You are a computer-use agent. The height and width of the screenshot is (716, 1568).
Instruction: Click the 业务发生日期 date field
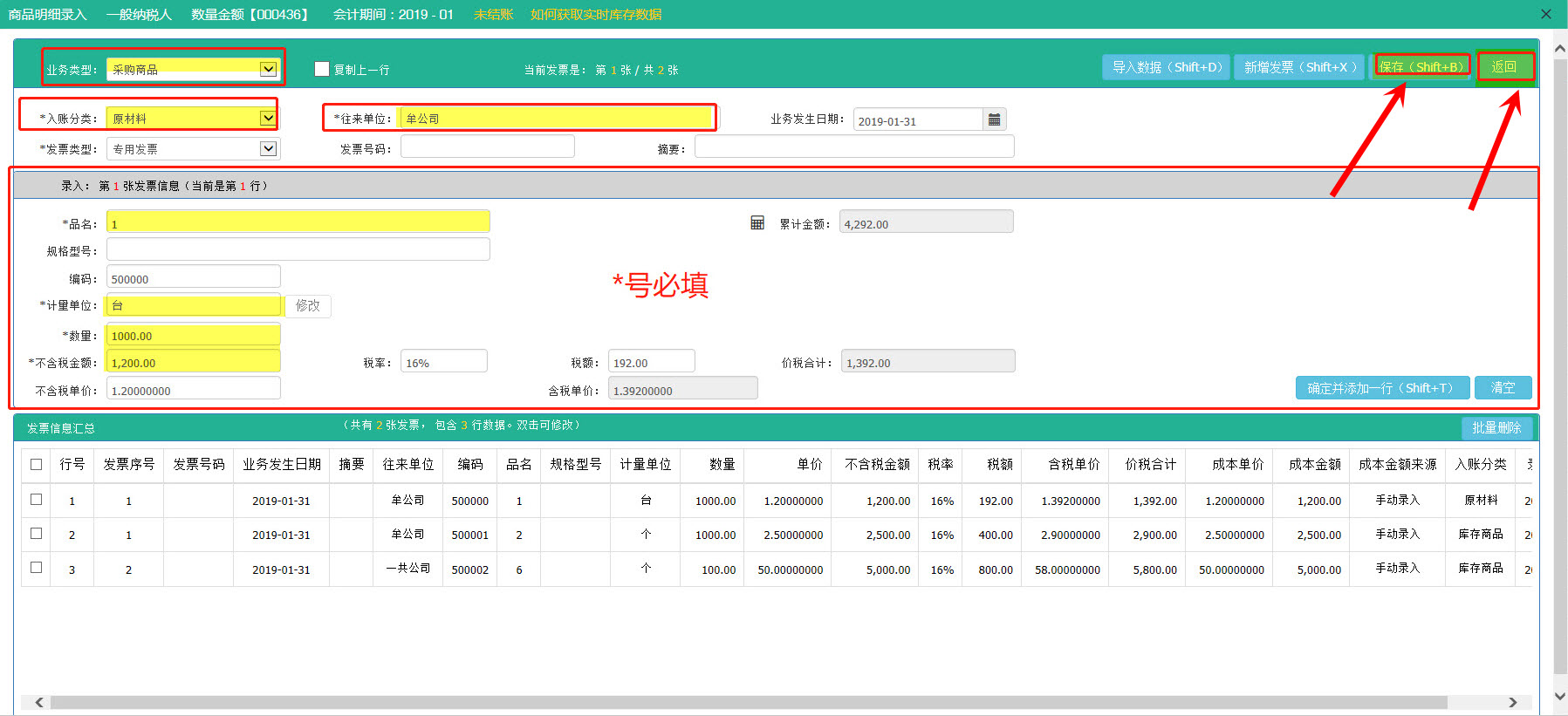(918, 119)
